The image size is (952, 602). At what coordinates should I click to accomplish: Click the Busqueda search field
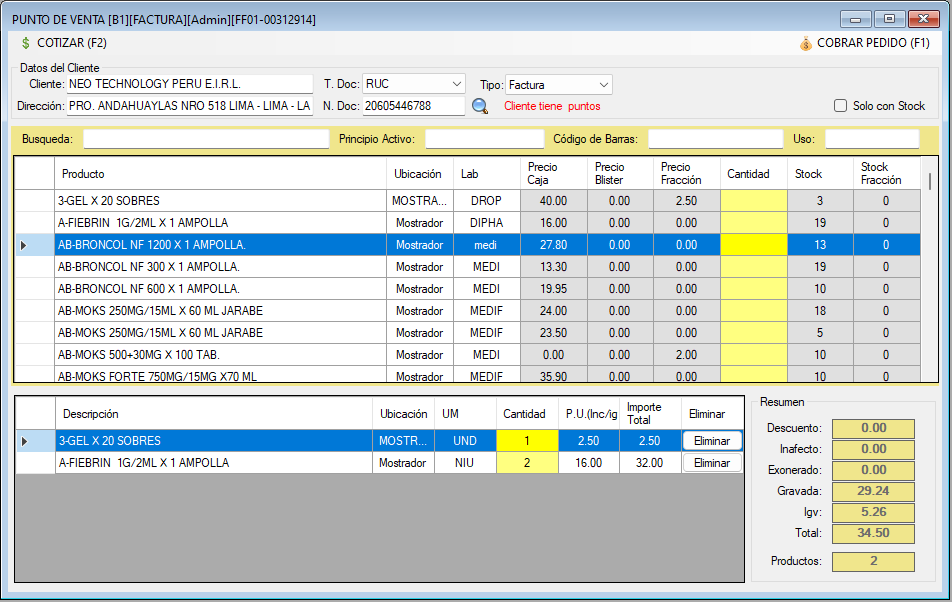206,139
